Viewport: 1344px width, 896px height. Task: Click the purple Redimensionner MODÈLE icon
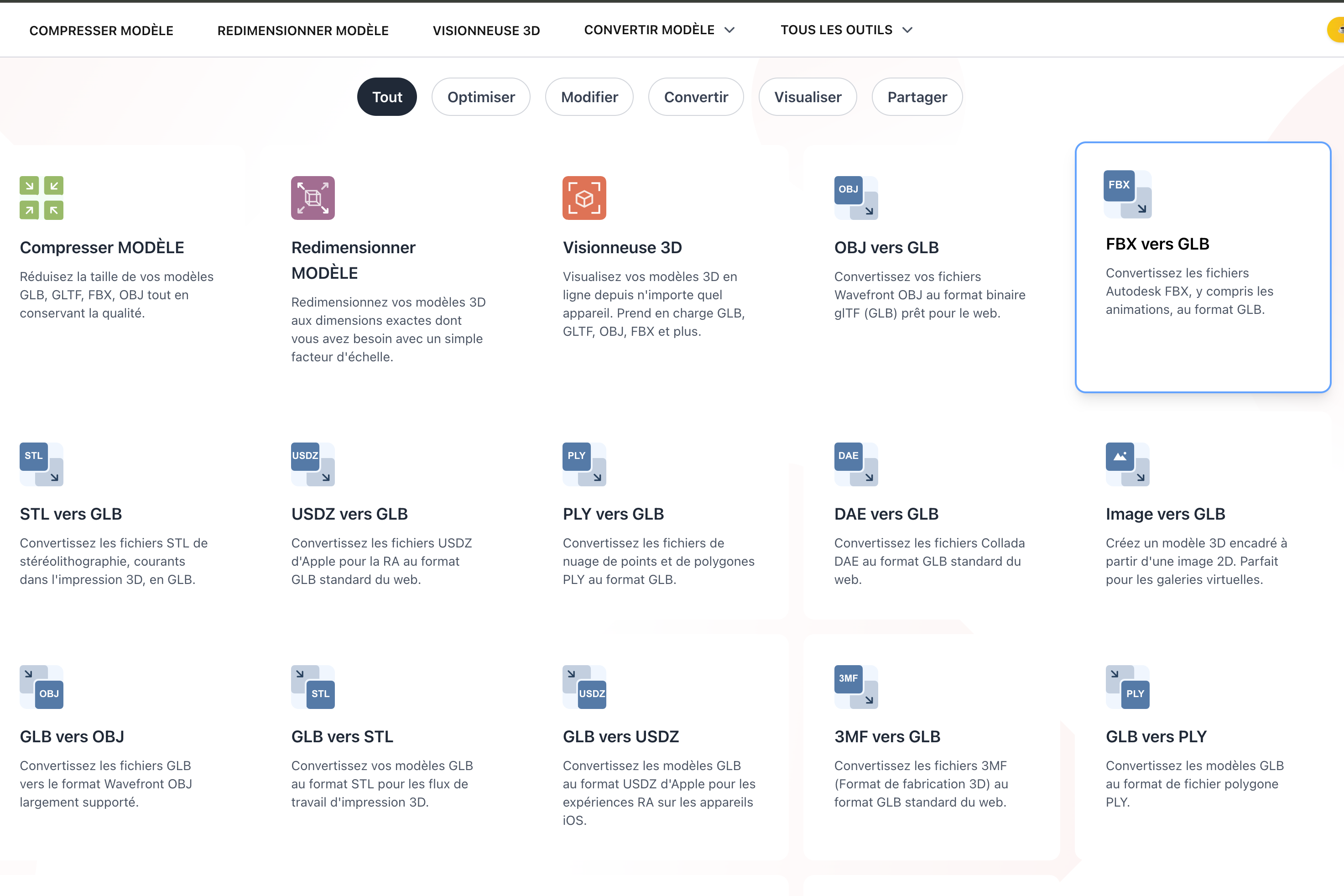pos(313,198)
